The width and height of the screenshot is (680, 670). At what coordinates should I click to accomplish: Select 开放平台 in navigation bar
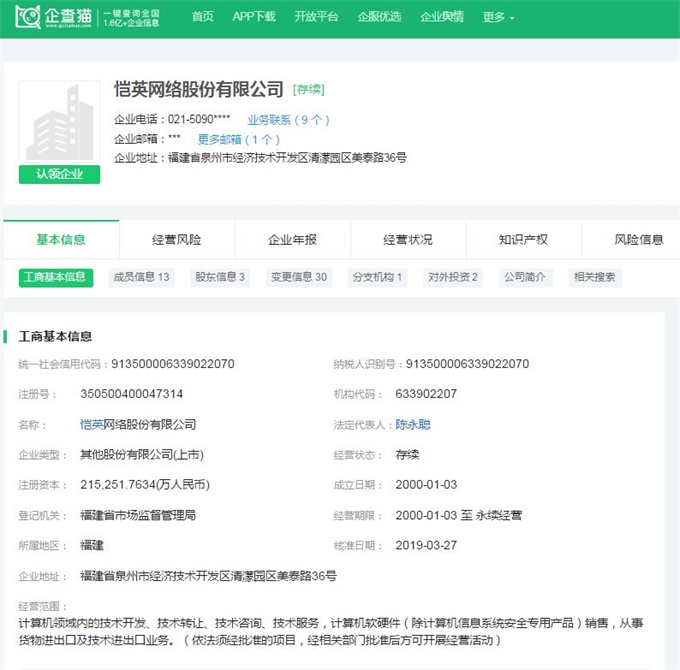(x=316, y=17)
